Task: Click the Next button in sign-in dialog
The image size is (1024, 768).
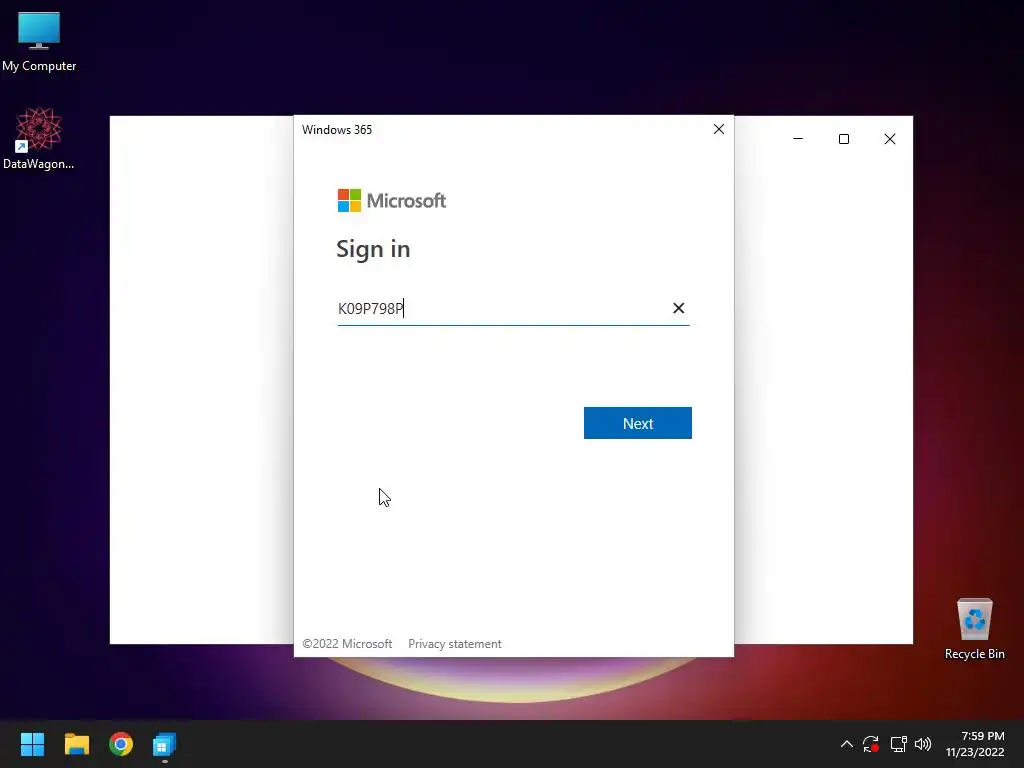Action: pos(637,423)
